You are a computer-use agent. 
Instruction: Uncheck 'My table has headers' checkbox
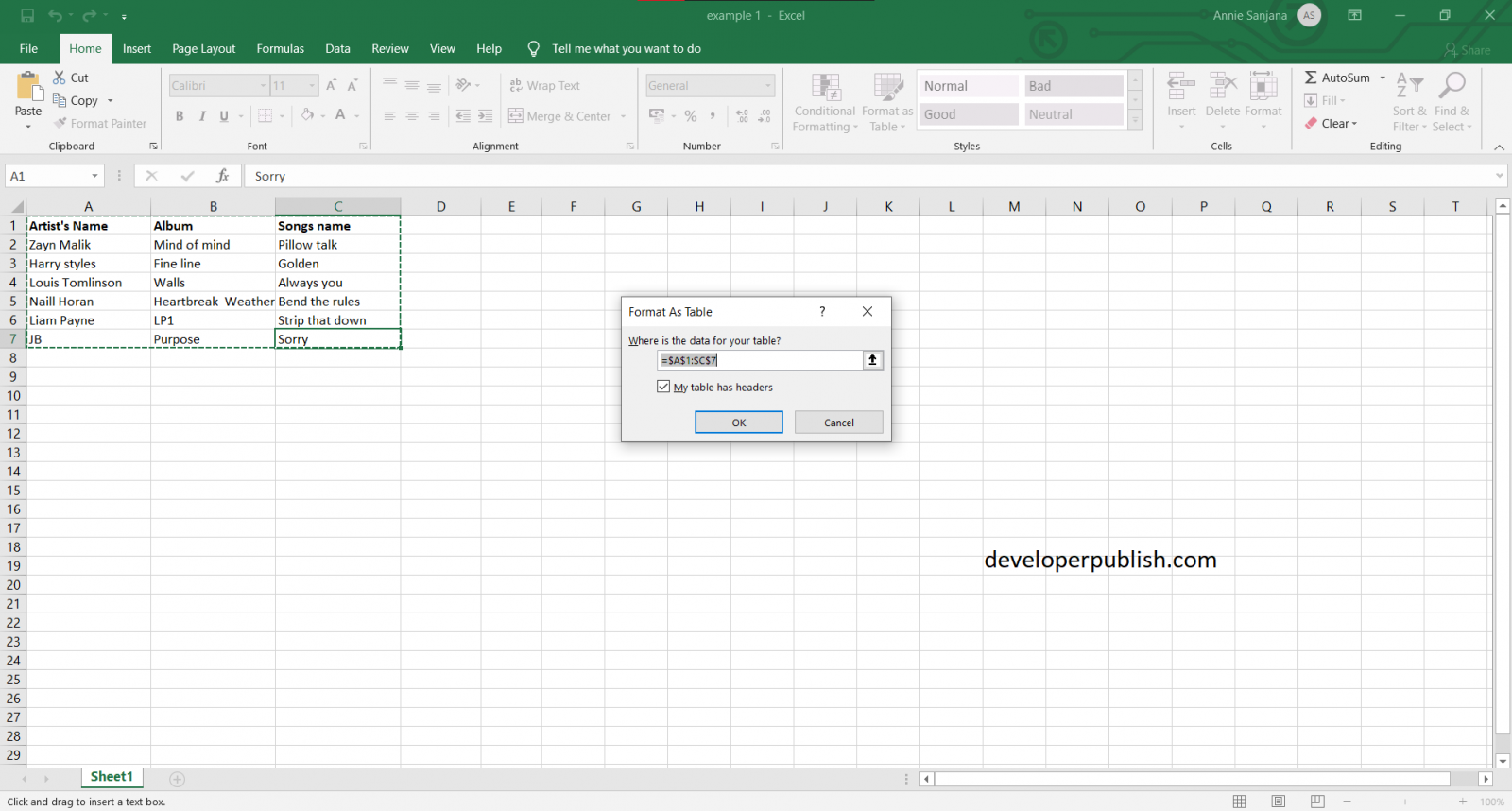pyautogui.click(x=663, y=387)
